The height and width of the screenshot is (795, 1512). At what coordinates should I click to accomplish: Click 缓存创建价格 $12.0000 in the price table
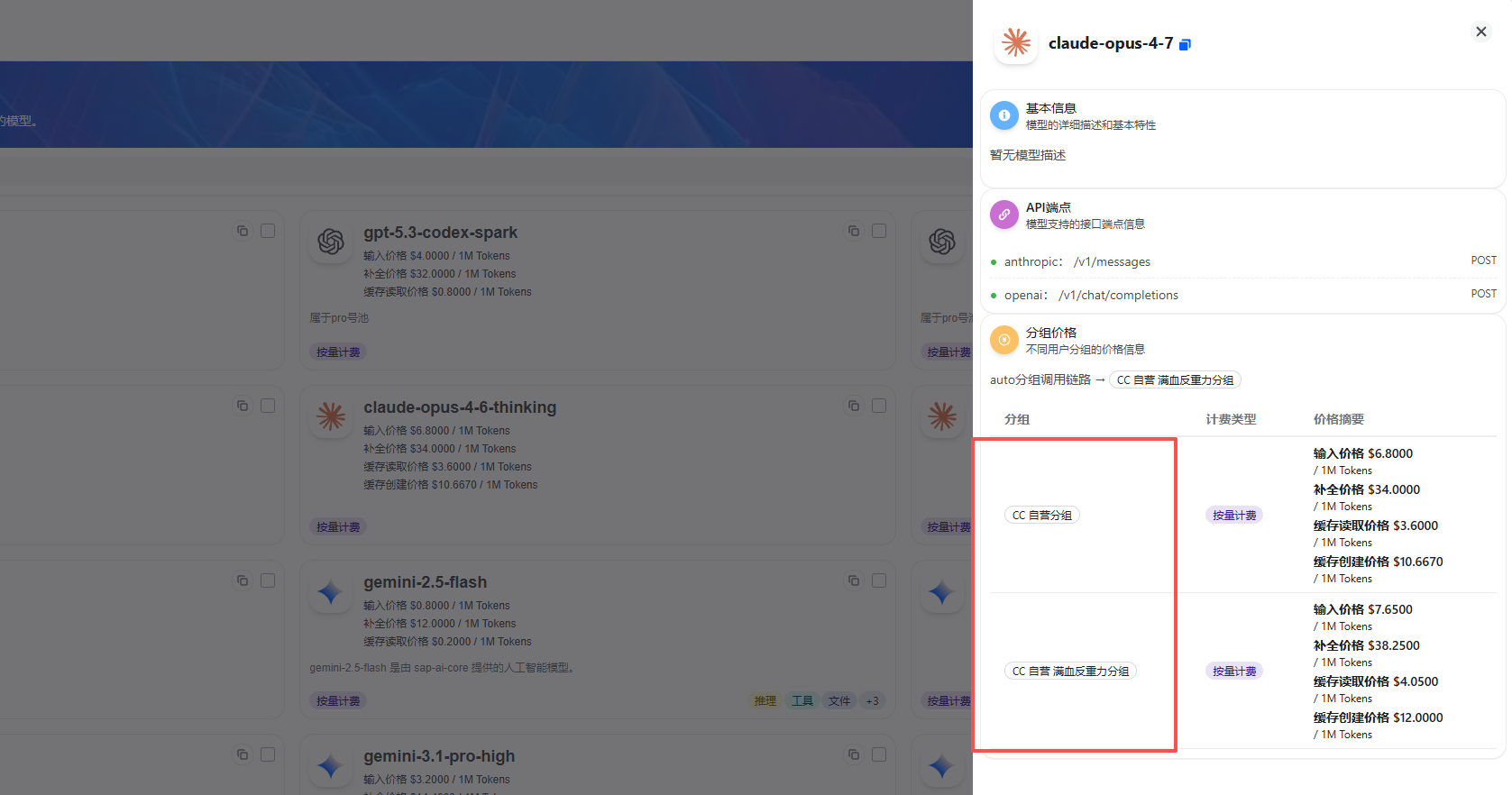tap(1379, 717)
